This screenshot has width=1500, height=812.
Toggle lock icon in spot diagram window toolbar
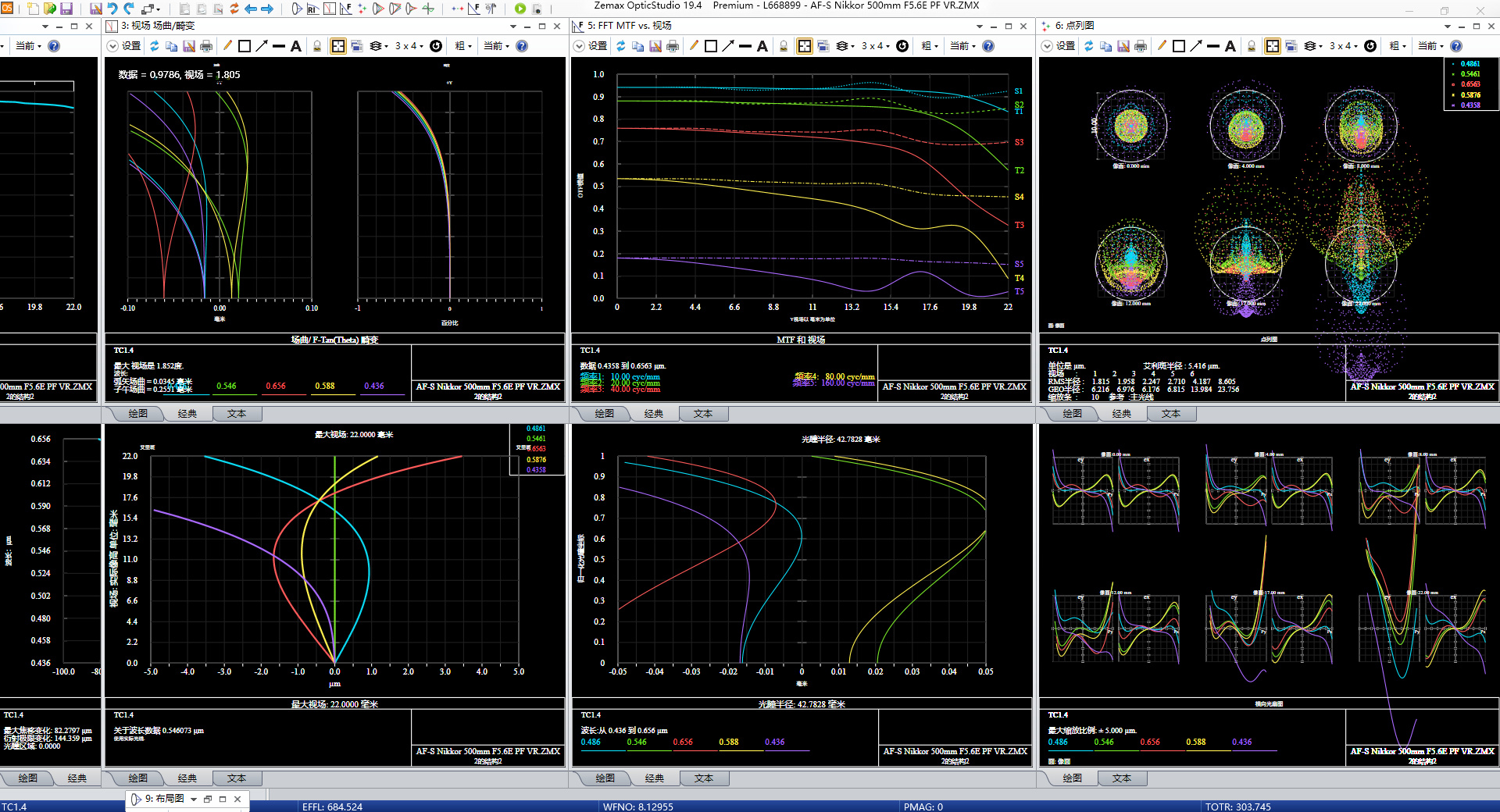click(x=1252, y=46)
